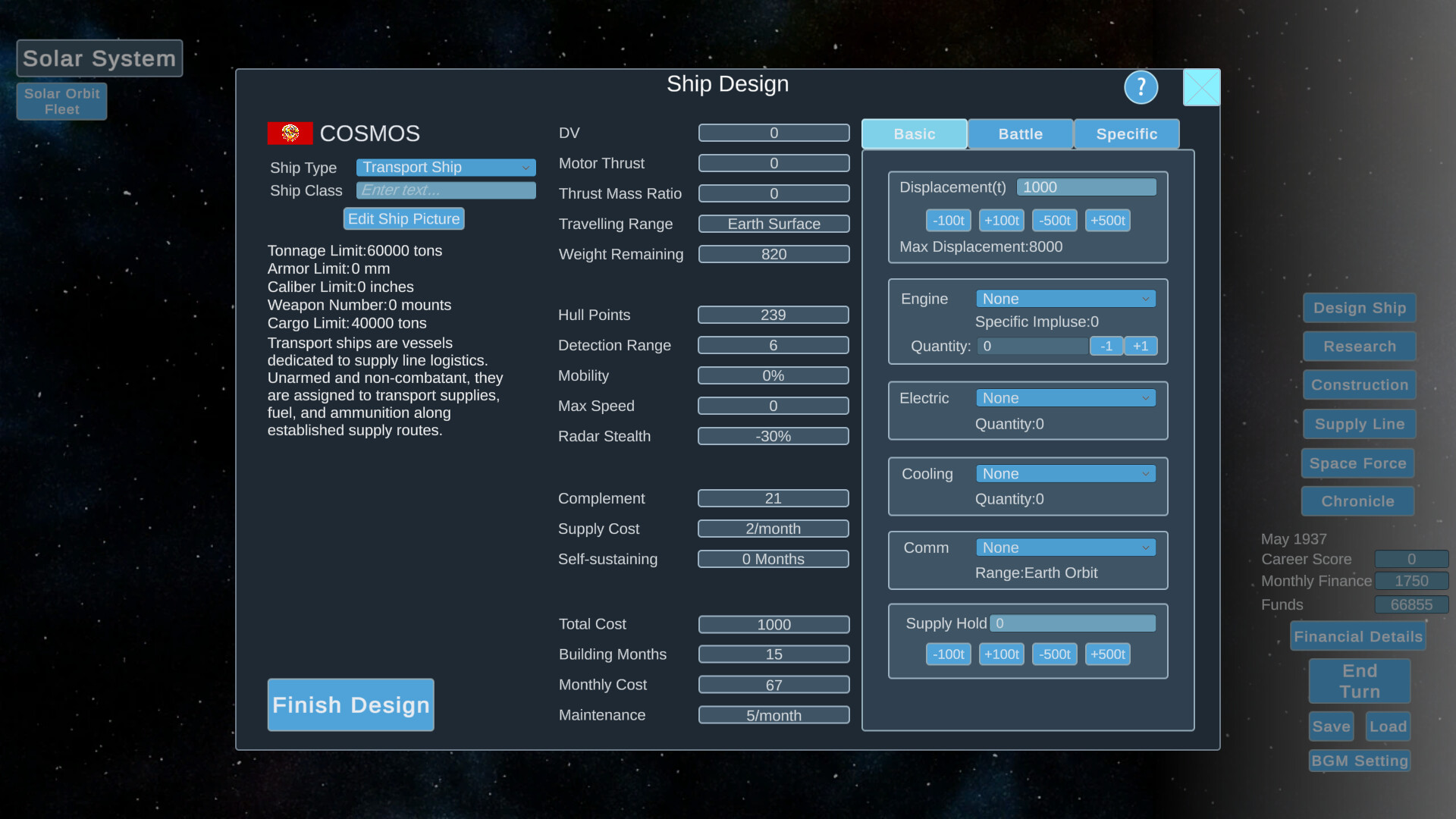The image size is (1456, 819).
Task: End the current turn
Action: tap(1358, 680)
